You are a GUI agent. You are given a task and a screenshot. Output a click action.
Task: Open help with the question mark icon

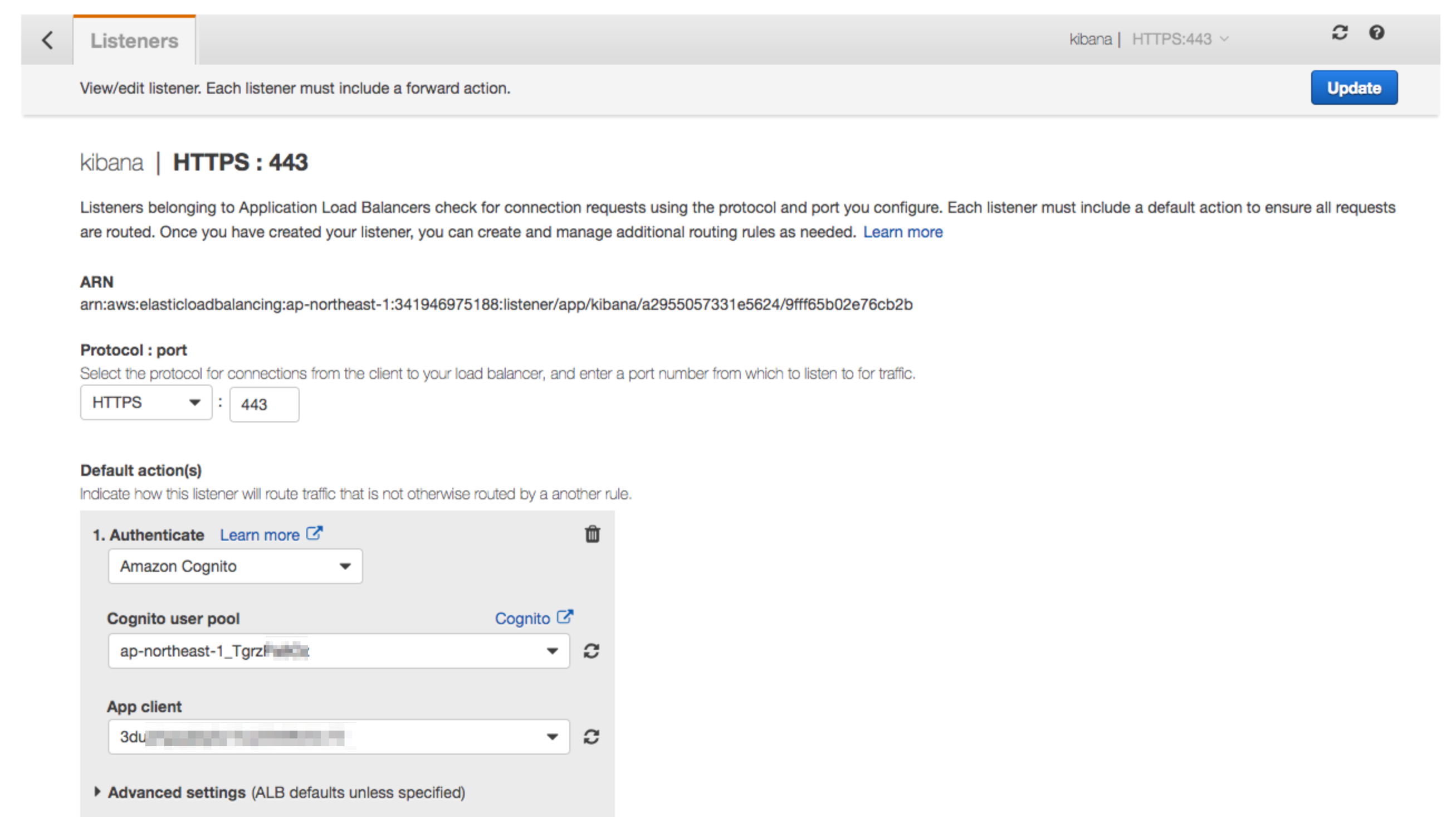(1377, 33)
